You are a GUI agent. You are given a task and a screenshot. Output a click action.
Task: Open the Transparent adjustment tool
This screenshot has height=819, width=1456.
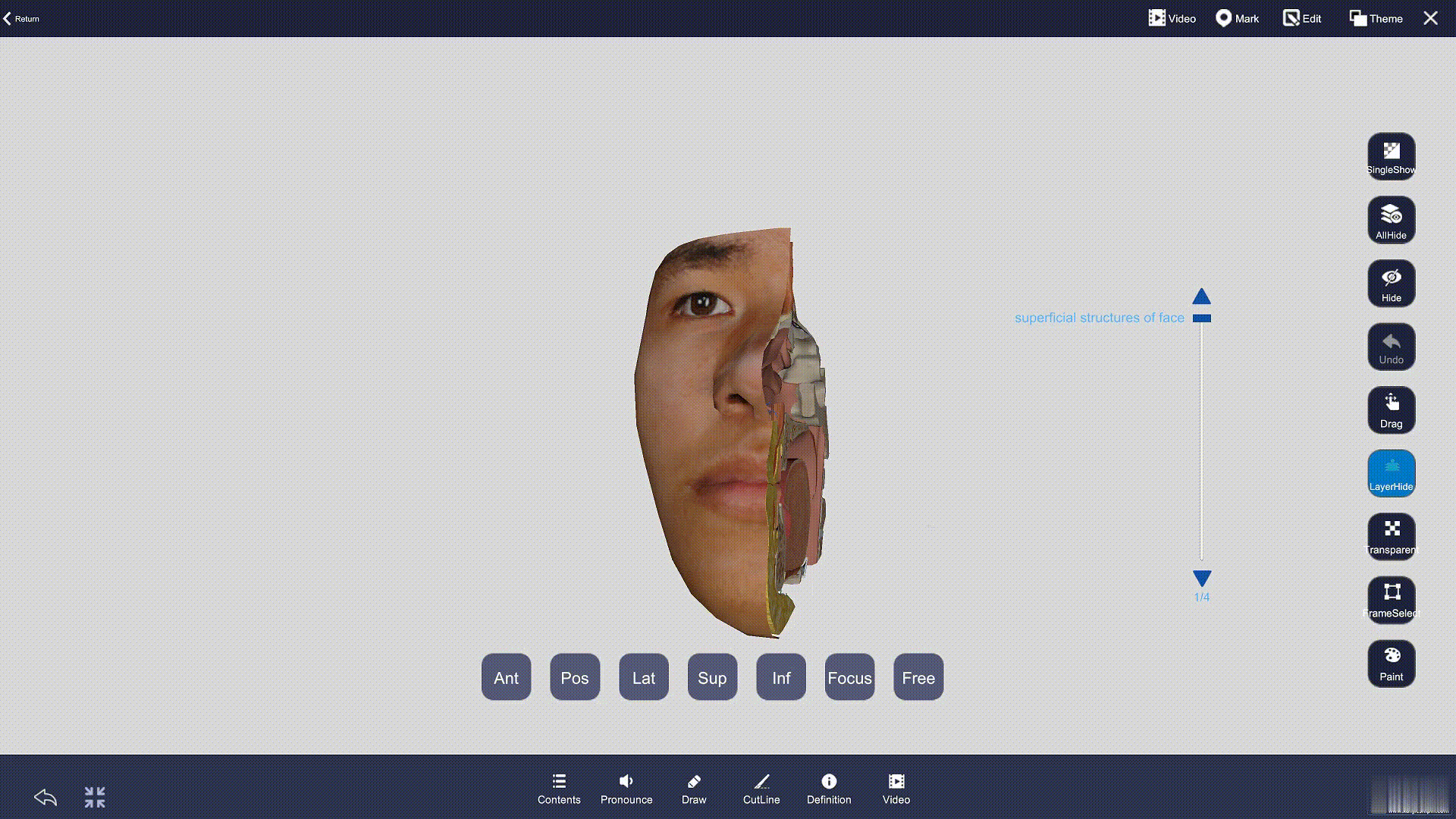coord(1391,535)
